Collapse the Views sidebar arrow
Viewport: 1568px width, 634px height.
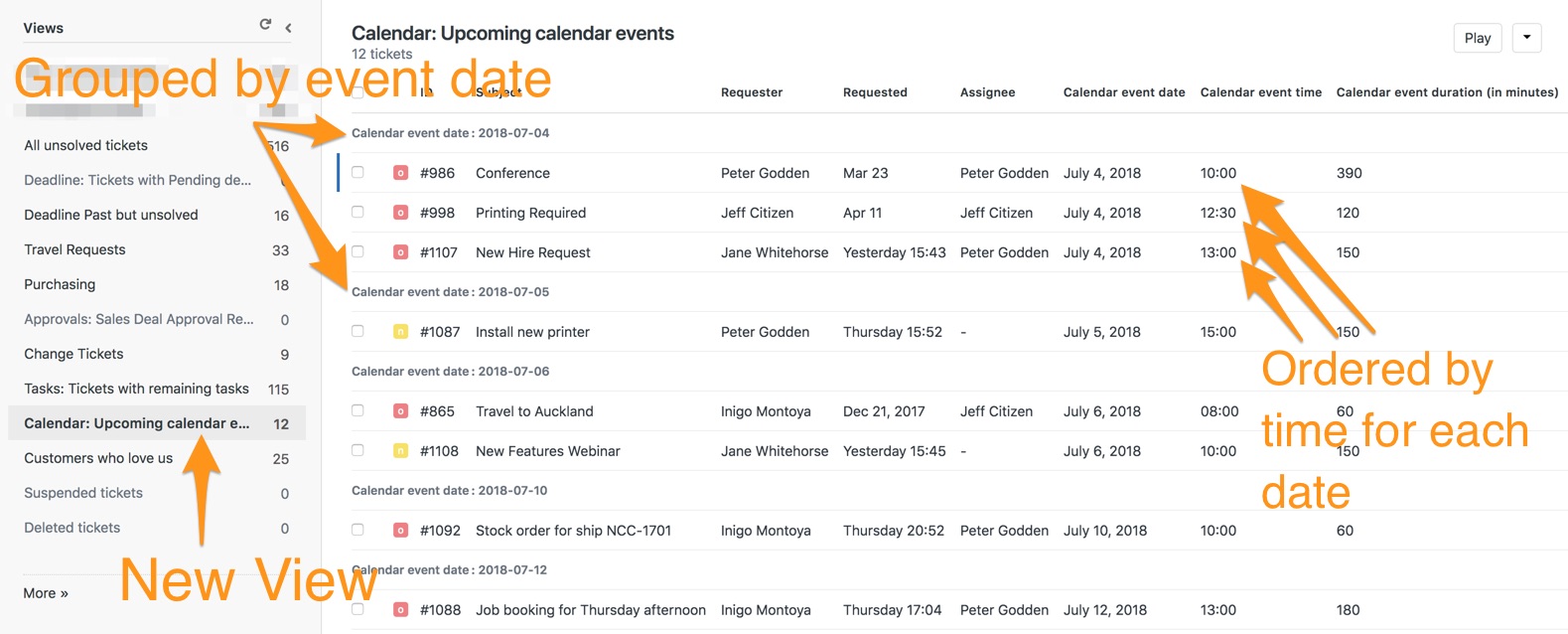(288, 28)
